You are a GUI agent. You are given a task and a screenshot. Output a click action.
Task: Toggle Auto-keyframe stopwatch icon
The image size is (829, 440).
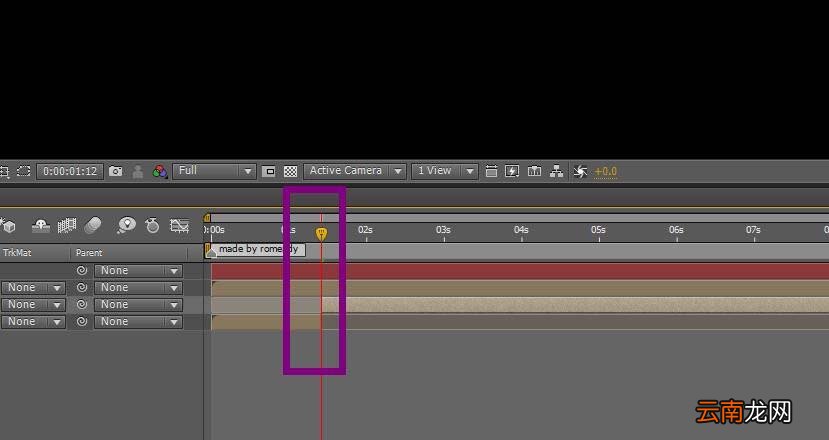pos(152,226)
